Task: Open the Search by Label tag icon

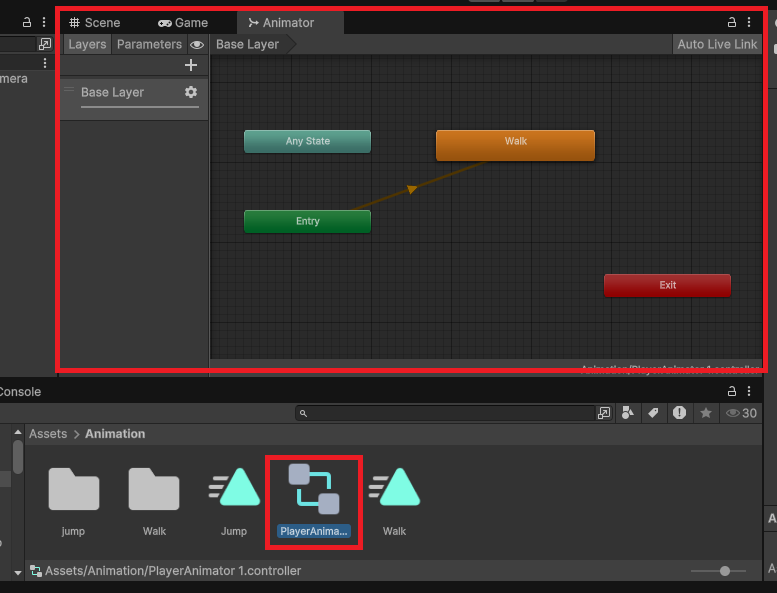Action: 653,413
